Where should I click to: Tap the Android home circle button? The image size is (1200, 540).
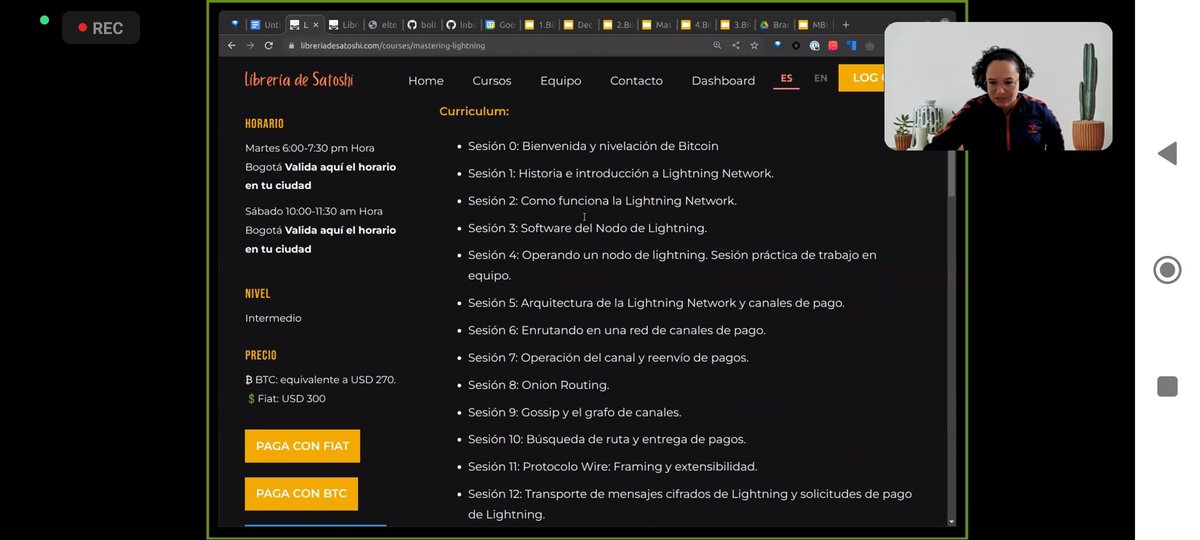point(1167,270)
